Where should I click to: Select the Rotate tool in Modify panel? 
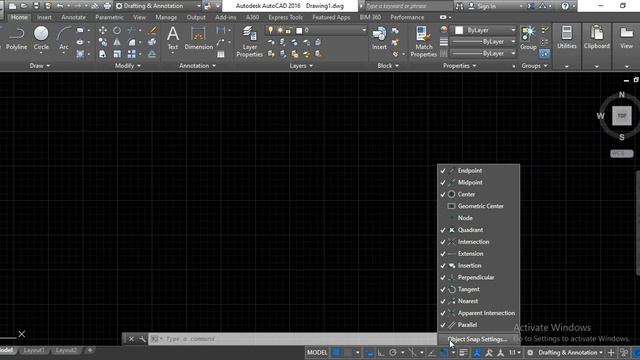117,31
